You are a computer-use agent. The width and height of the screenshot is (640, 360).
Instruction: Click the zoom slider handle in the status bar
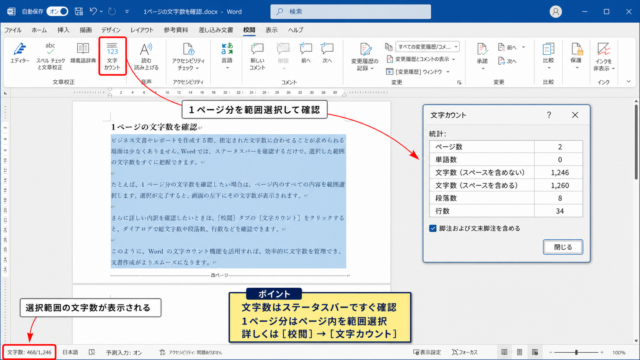click(x=576, y=352)
